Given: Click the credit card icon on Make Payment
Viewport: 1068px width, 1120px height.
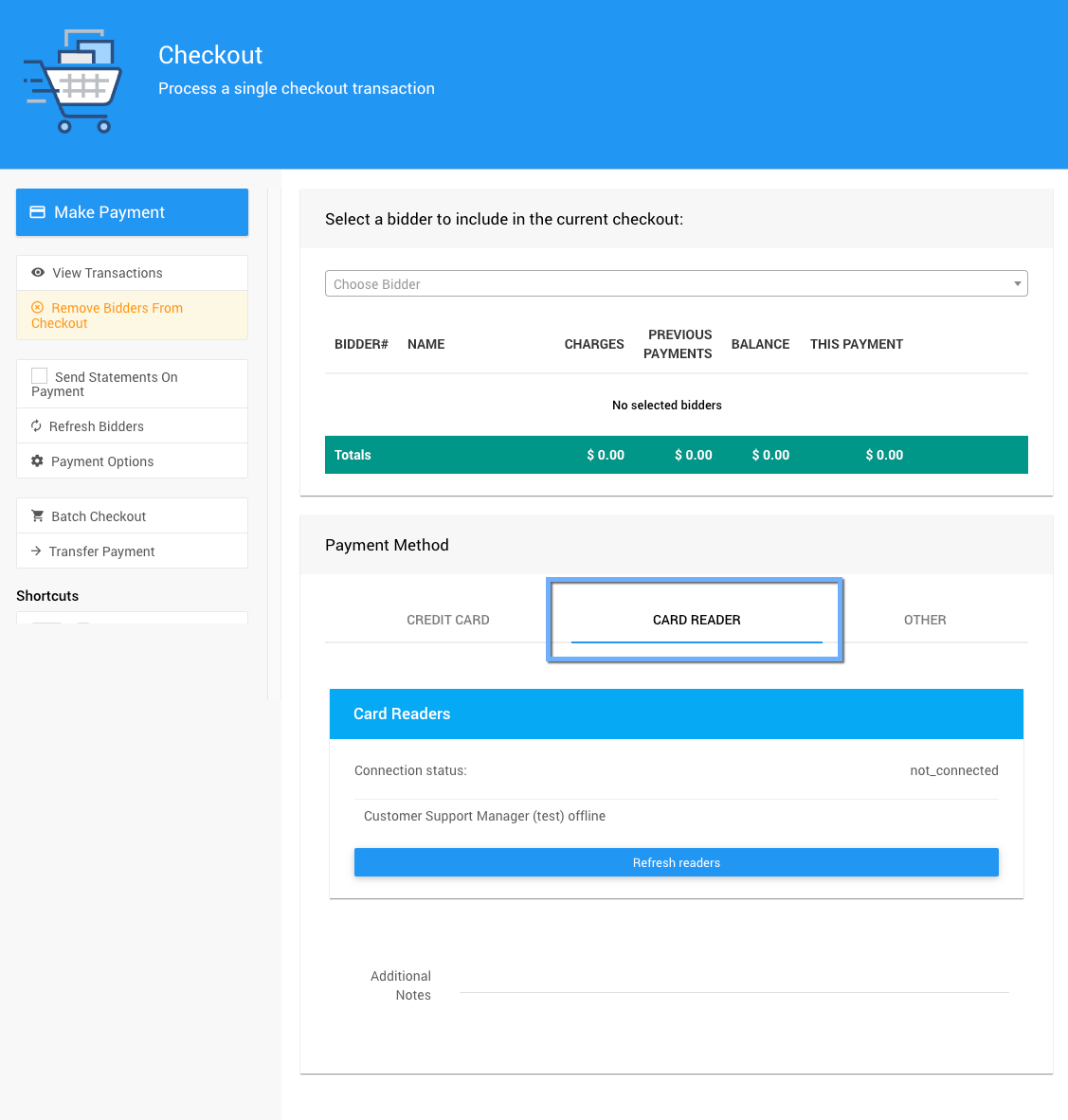Looking at the screenshot, I should (x=38, y=212).
